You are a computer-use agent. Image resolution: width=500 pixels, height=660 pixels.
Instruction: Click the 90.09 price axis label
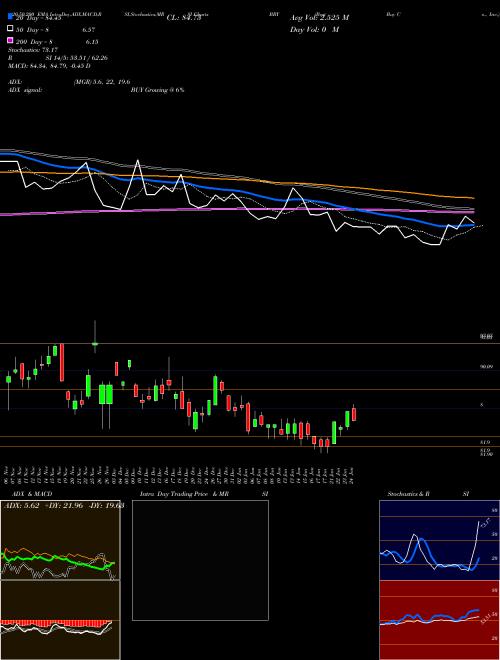pyautogui.click(x=486, y=367)
